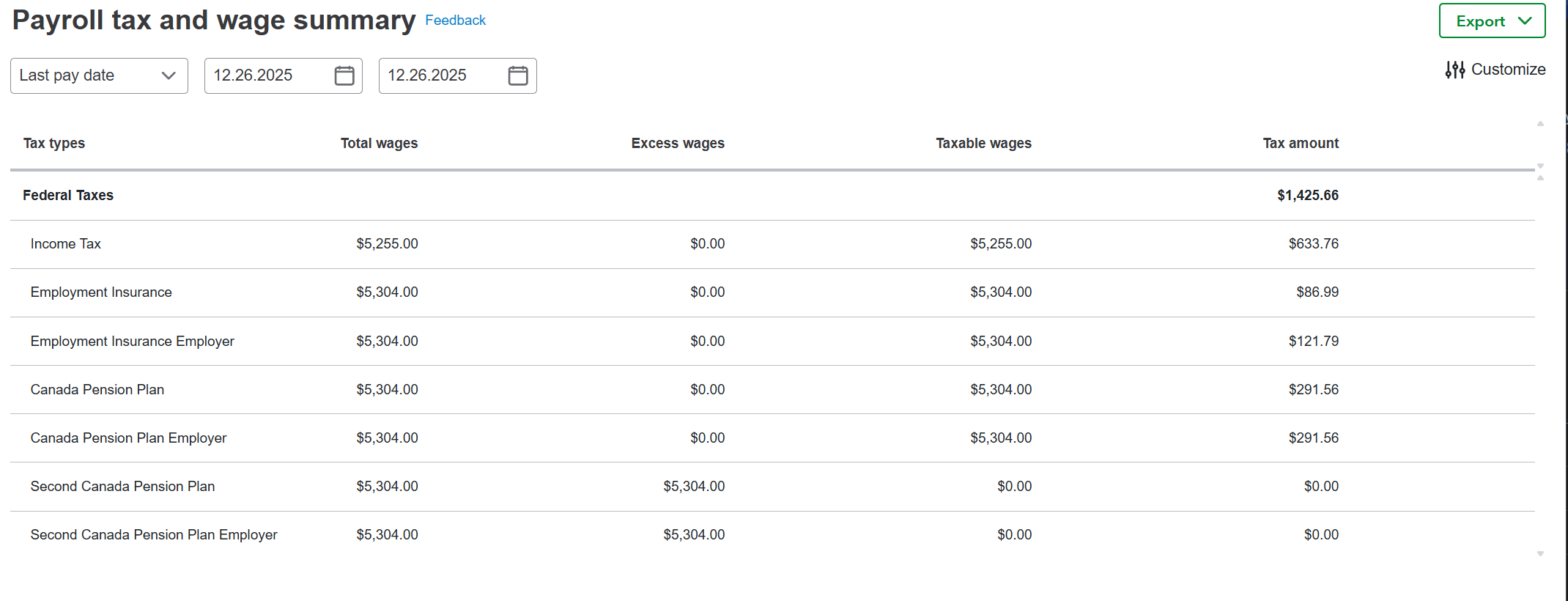
Task: Select the Federal Taxes group row
Action: (x=68, y=195)
